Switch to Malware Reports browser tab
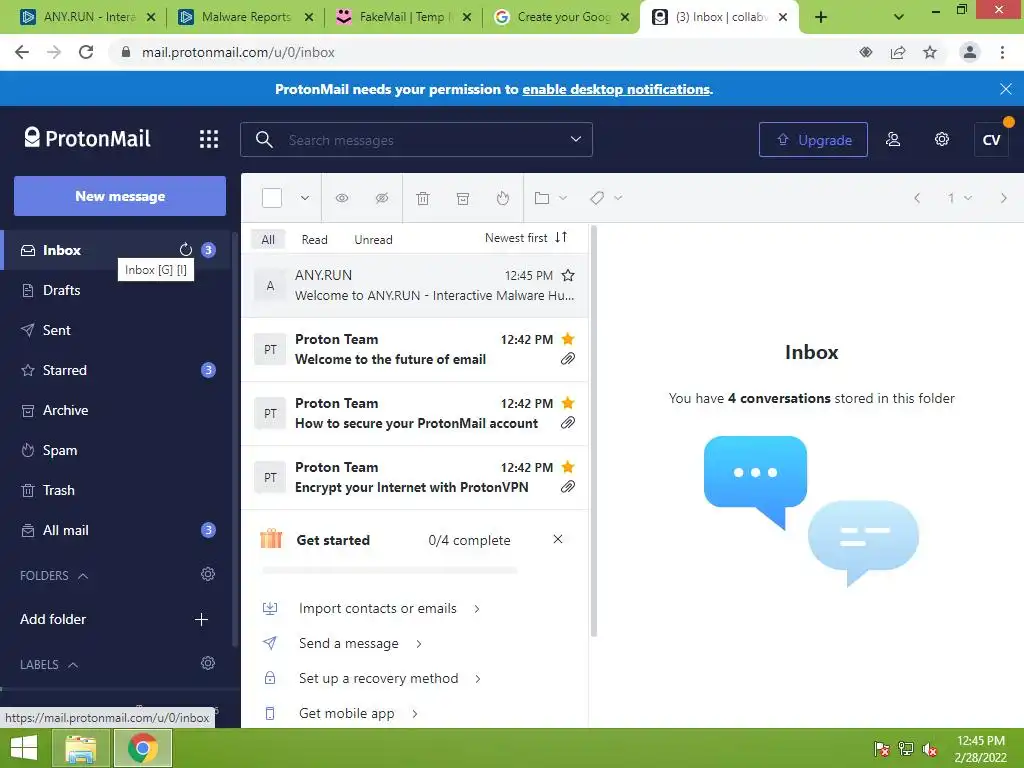1024x768 pixels. pyautogui.click(x=244, y=17)
